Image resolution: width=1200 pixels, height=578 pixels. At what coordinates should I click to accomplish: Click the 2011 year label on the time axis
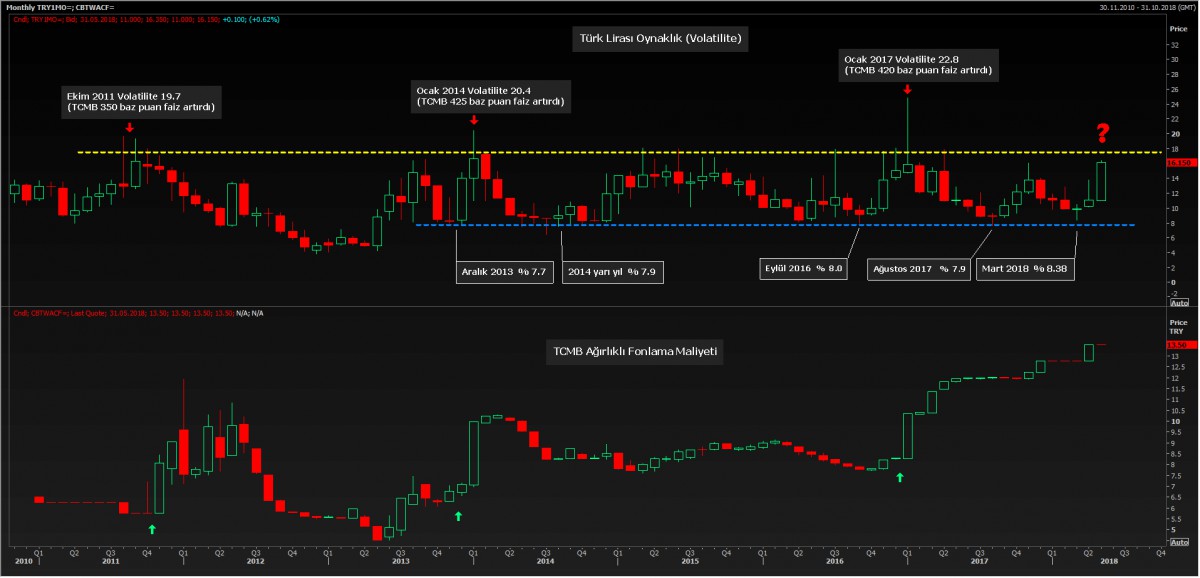pos(110,562)
